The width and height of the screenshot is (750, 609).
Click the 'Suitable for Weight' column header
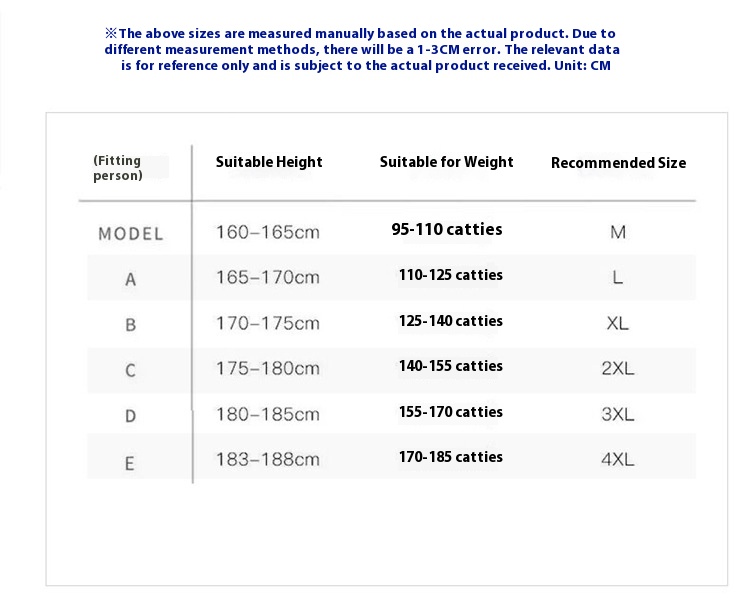[446, 162]
